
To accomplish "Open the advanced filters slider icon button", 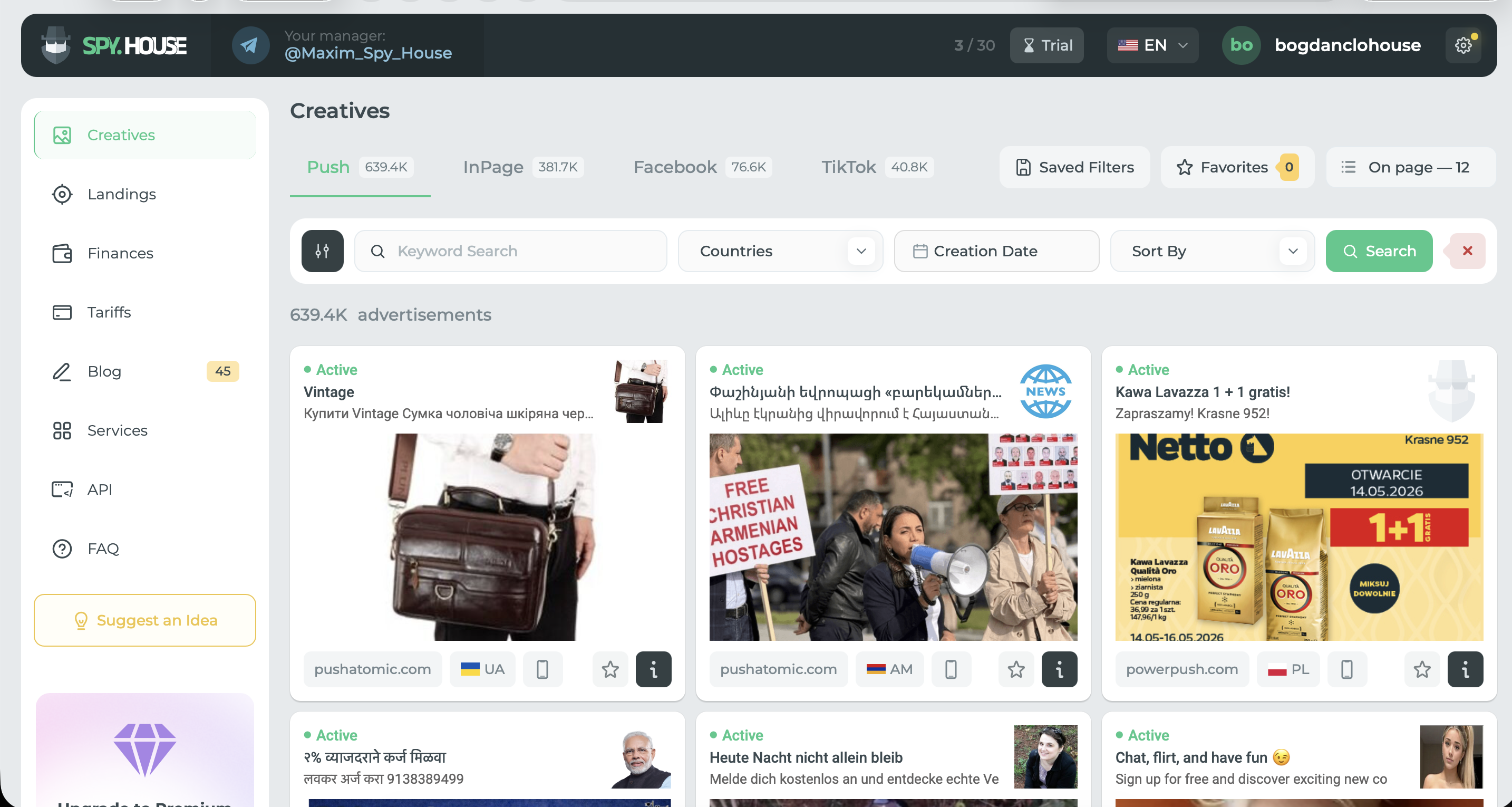I will click(x=322, y=251).
